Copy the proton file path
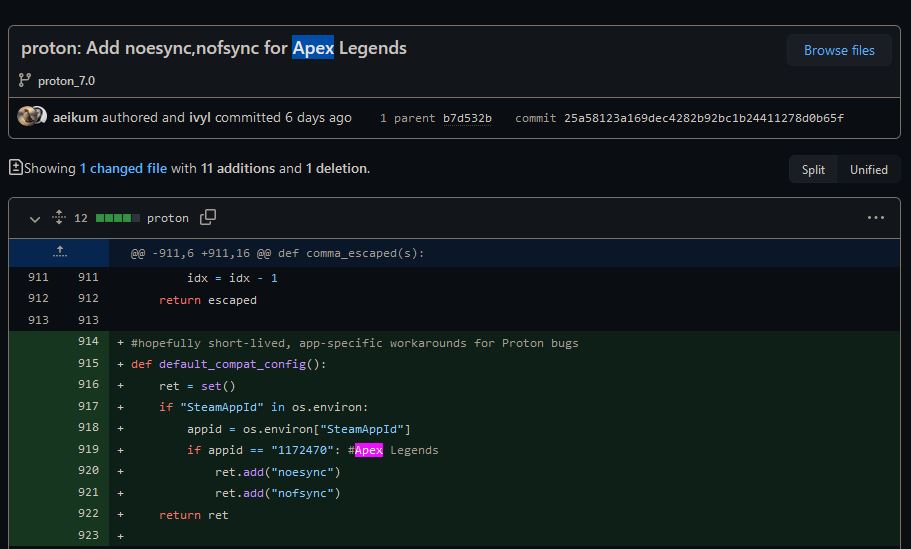Image resolution: width=911 pixels, height=549 pixels. point(208,217)
